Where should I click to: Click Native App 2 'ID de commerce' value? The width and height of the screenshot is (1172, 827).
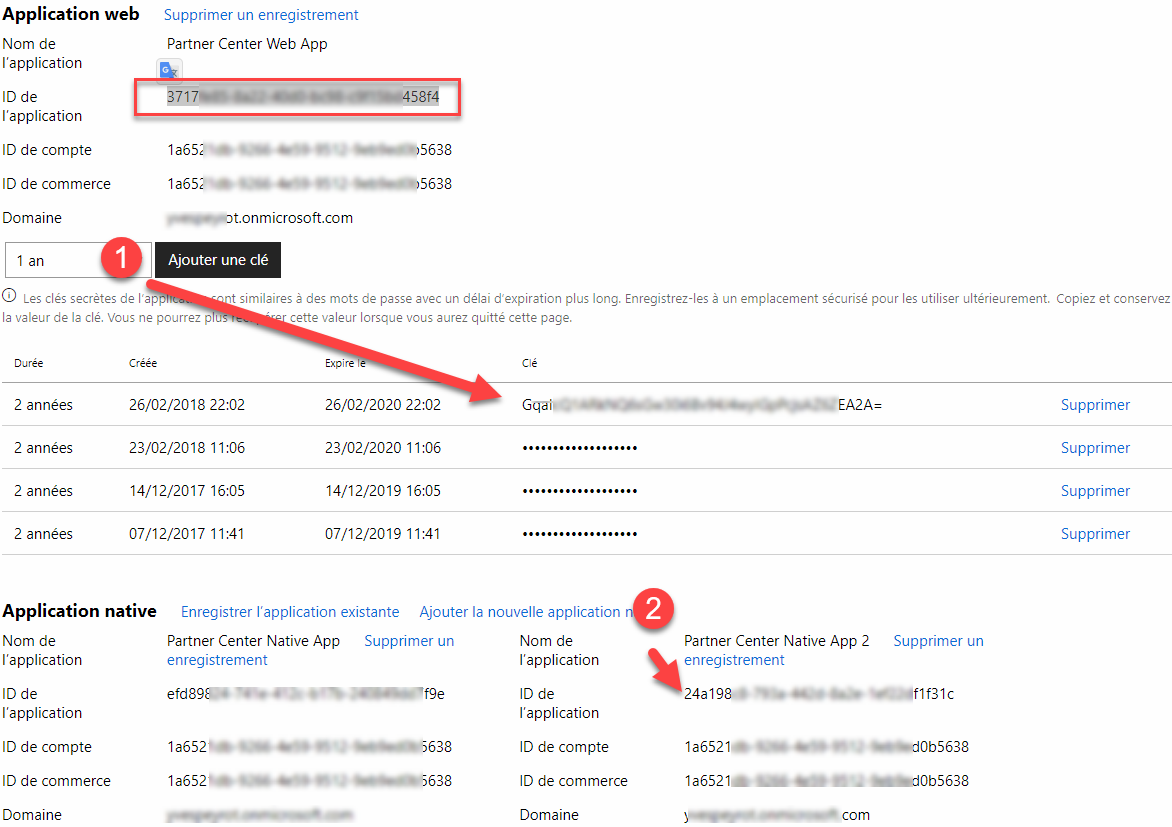826,781
